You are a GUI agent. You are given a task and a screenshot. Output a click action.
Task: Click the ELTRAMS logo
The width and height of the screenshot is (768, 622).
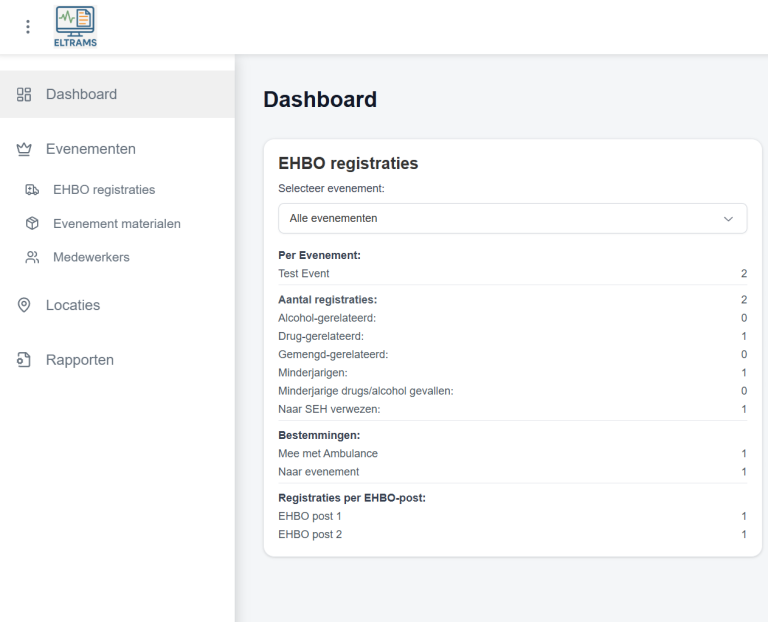76,26
